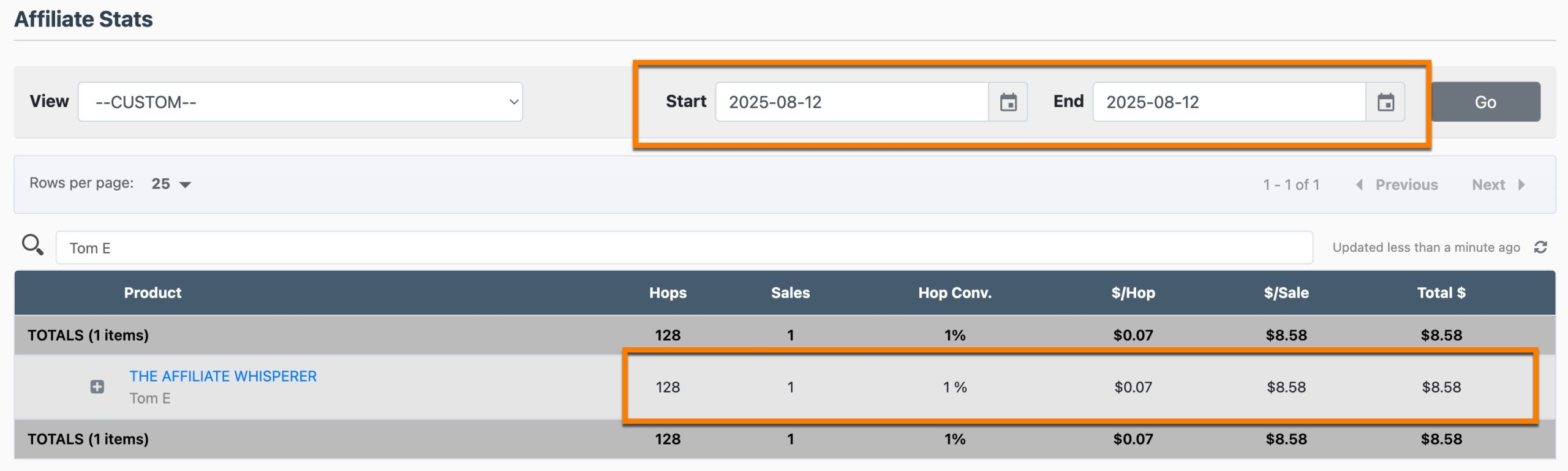The width and height of the screenshot is (1568, 471).
Task: Click the search magnifier icon
Action: (32, 245)
